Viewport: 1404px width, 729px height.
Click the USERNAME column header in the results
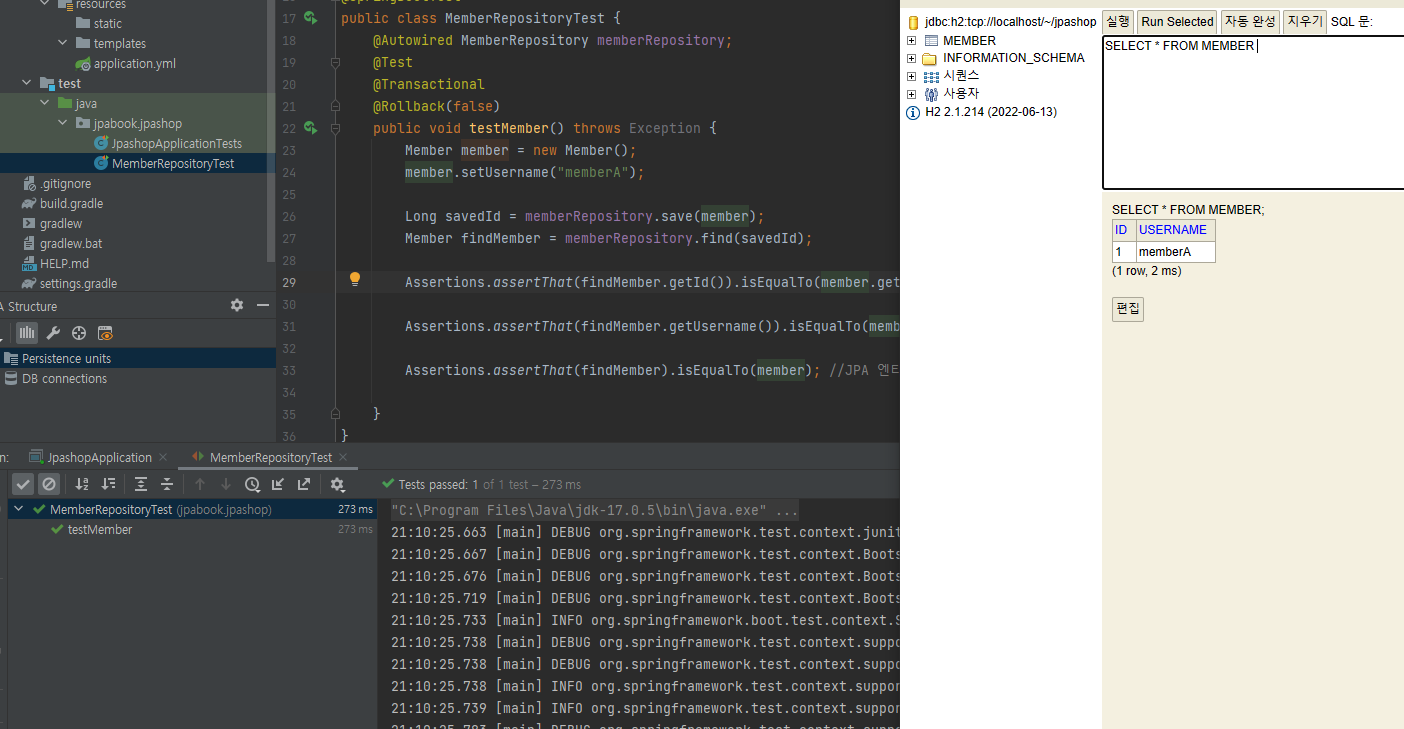coord(1175,230)
